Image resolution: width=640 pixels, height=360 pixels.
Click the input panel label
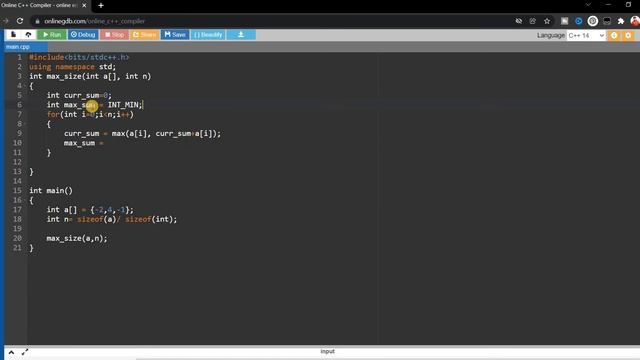tap(327, 351)
